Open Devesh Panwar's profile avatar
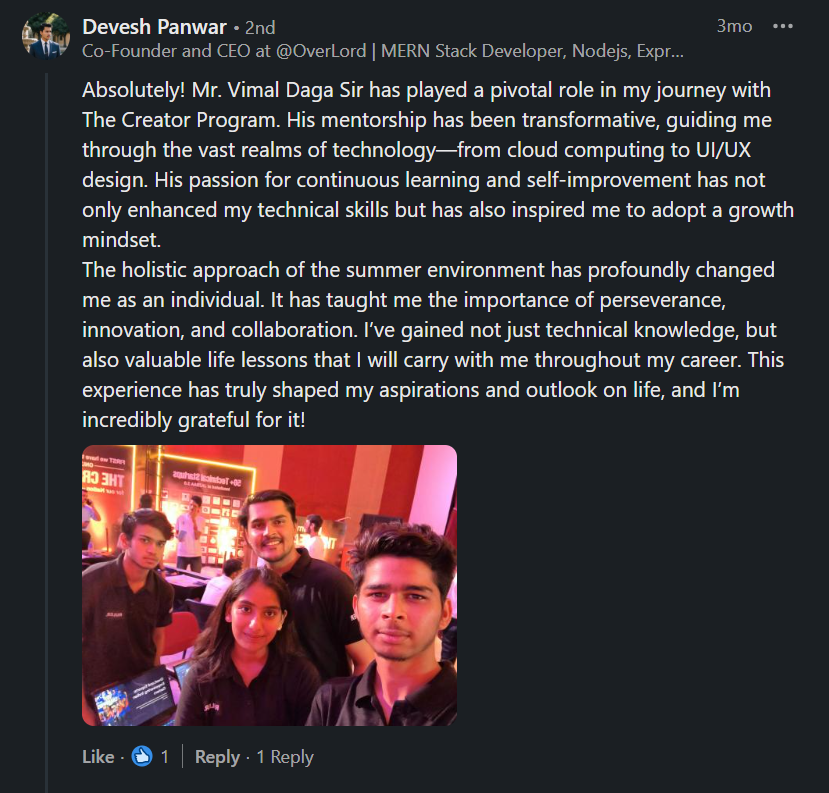829x793 pixels. click(45, 37)
